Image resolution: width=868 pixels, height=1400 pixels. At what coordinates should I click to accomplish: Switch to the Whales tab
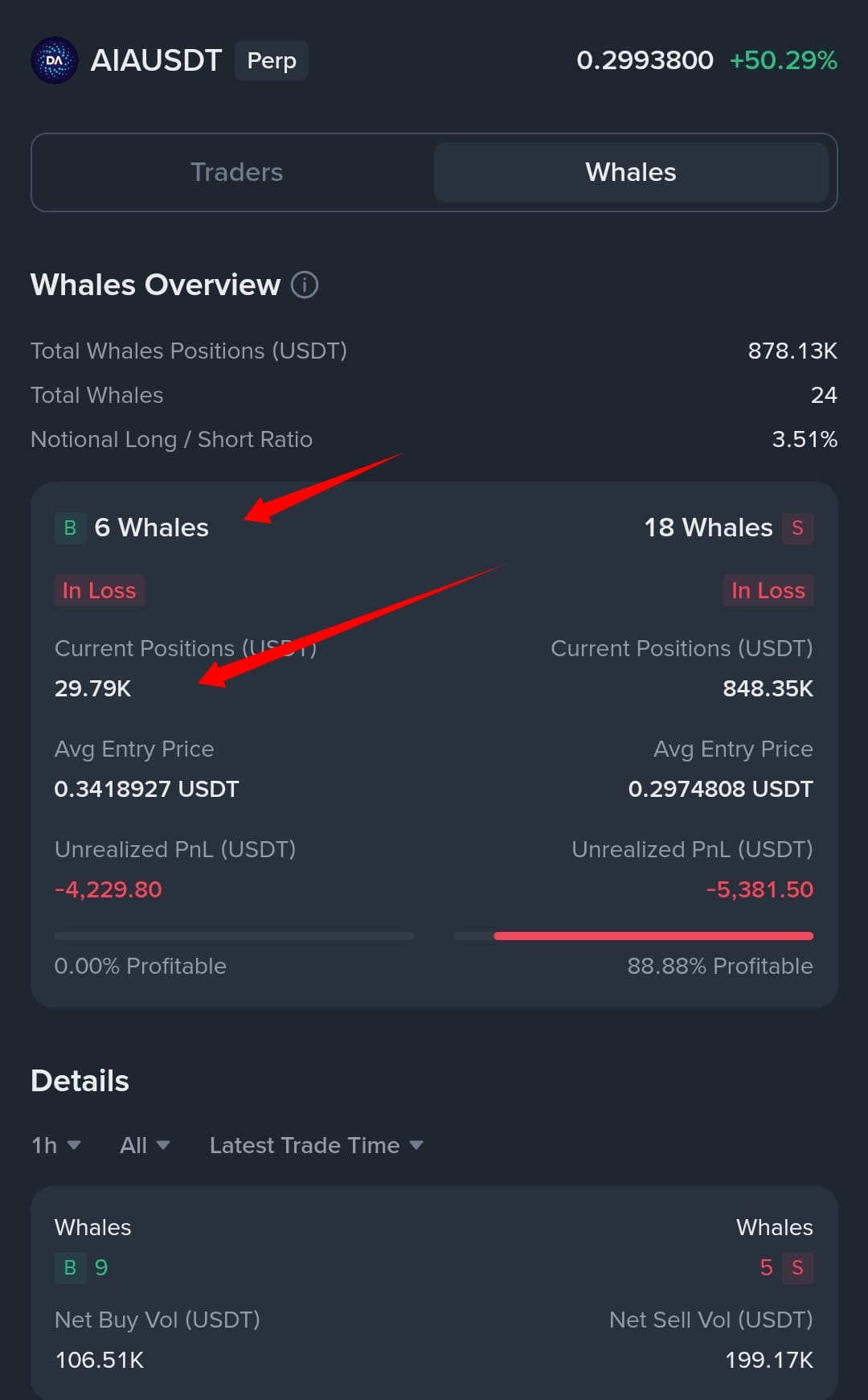click(631, 172)
